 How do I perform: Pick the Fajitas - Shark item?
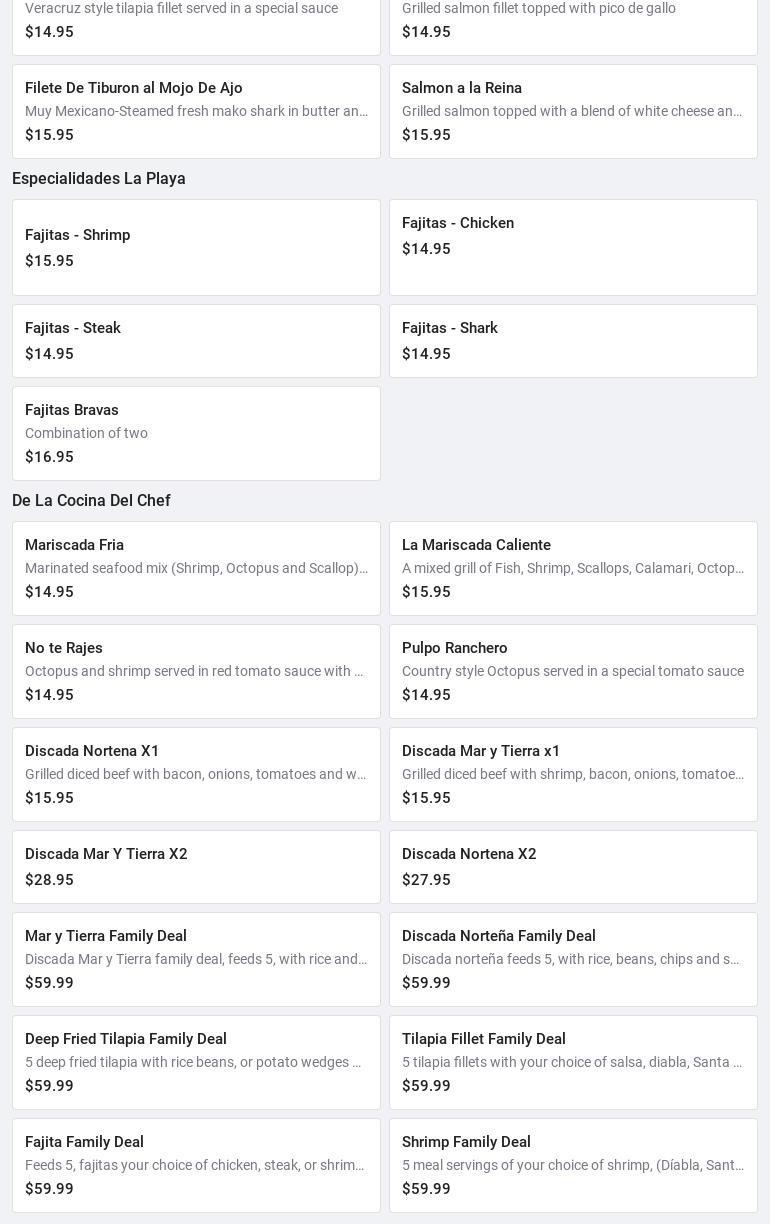(573, 341)
